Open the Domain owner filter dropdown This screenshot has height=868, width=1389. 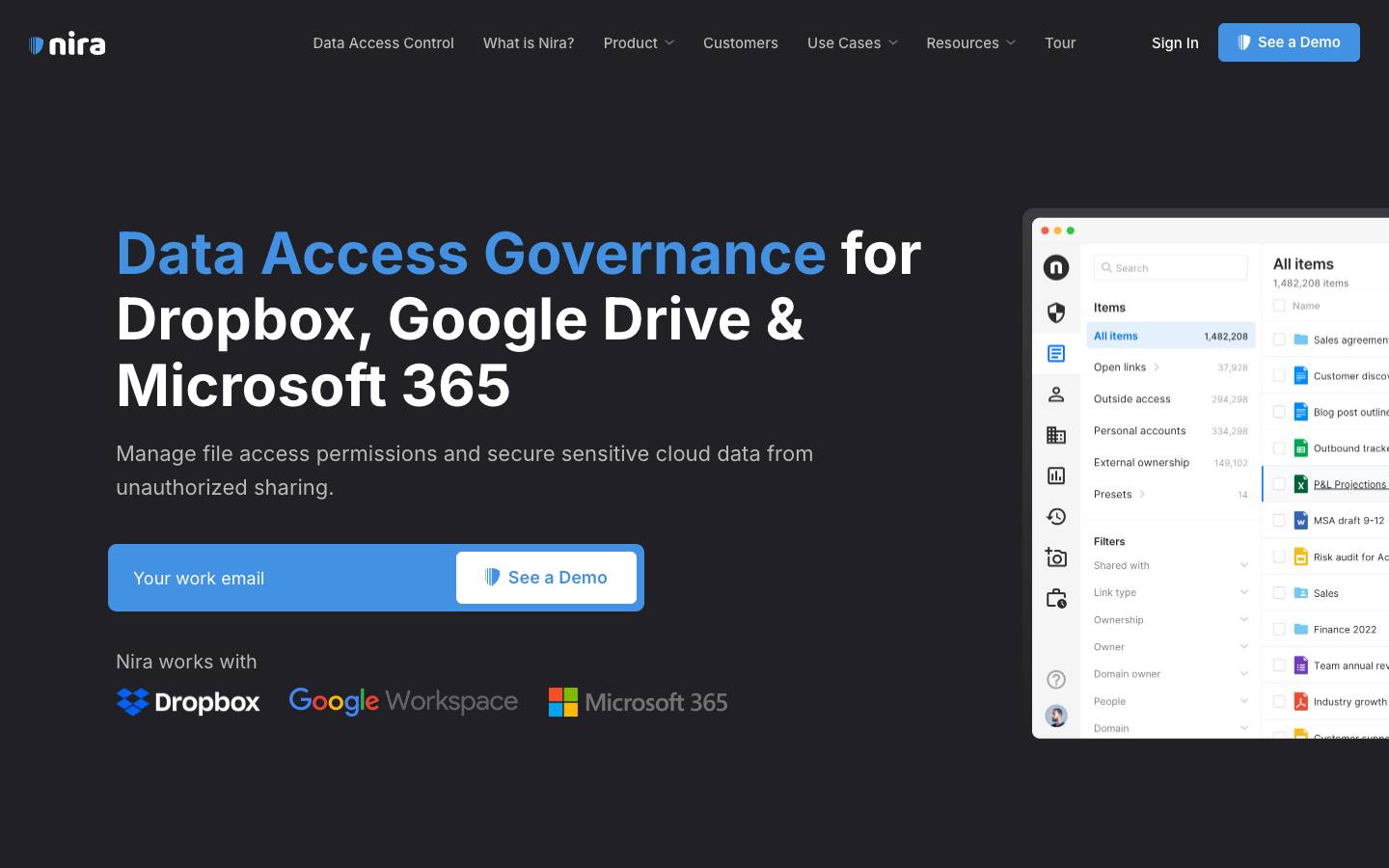[x=1170, y=674]
